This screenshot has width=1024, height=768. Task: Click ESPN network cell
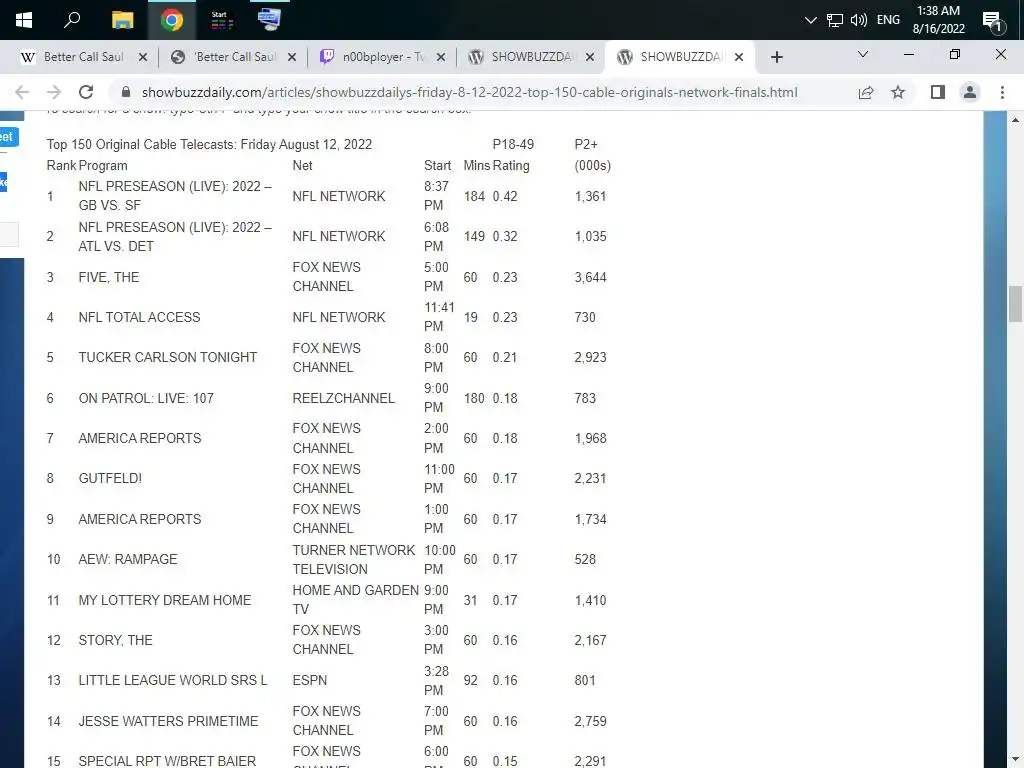(310, 680)
